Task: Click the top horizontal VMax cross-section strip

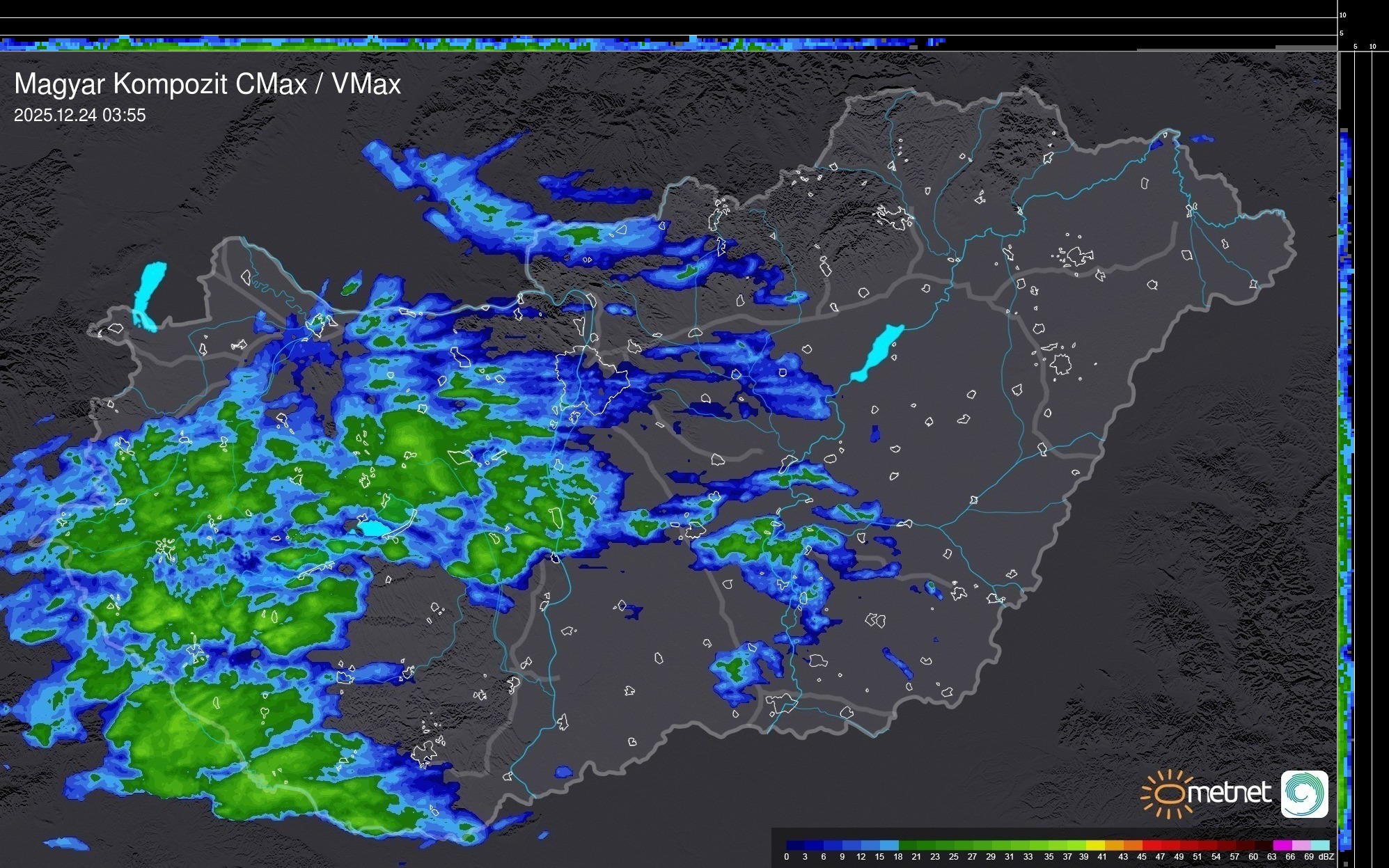Action: tap(487, 44)
